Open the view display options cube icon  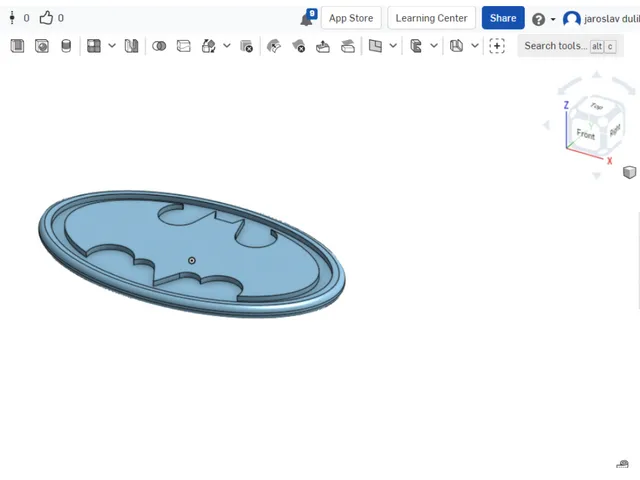629,172
